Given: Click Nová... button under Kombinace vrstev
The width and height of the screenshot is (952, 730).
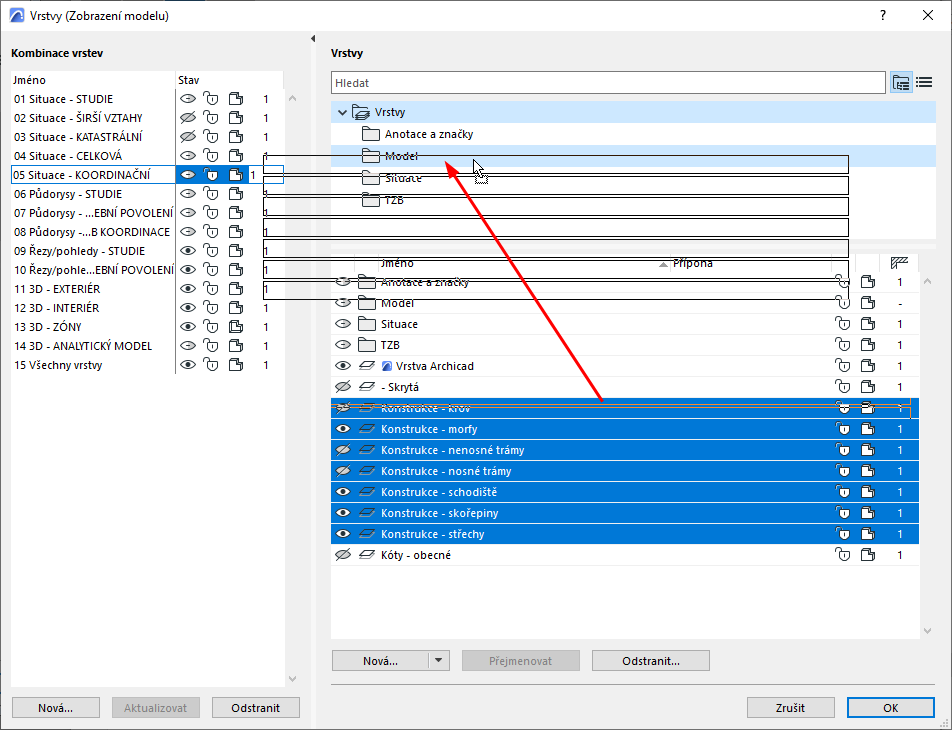Looking at the screenshot, I should pos(56,708).
